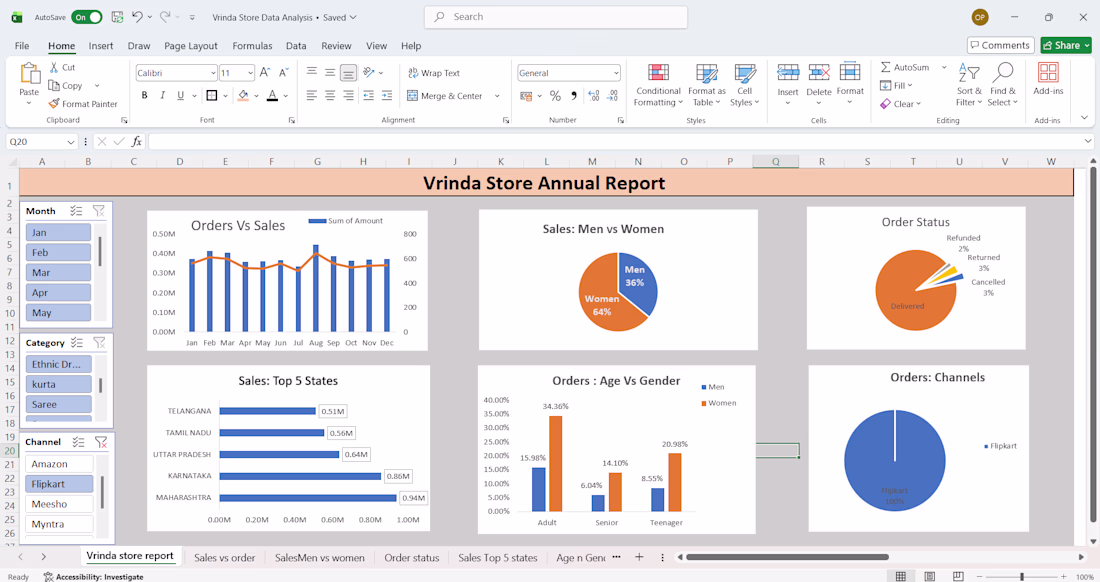Open the Order status sheet

(412, 557)
